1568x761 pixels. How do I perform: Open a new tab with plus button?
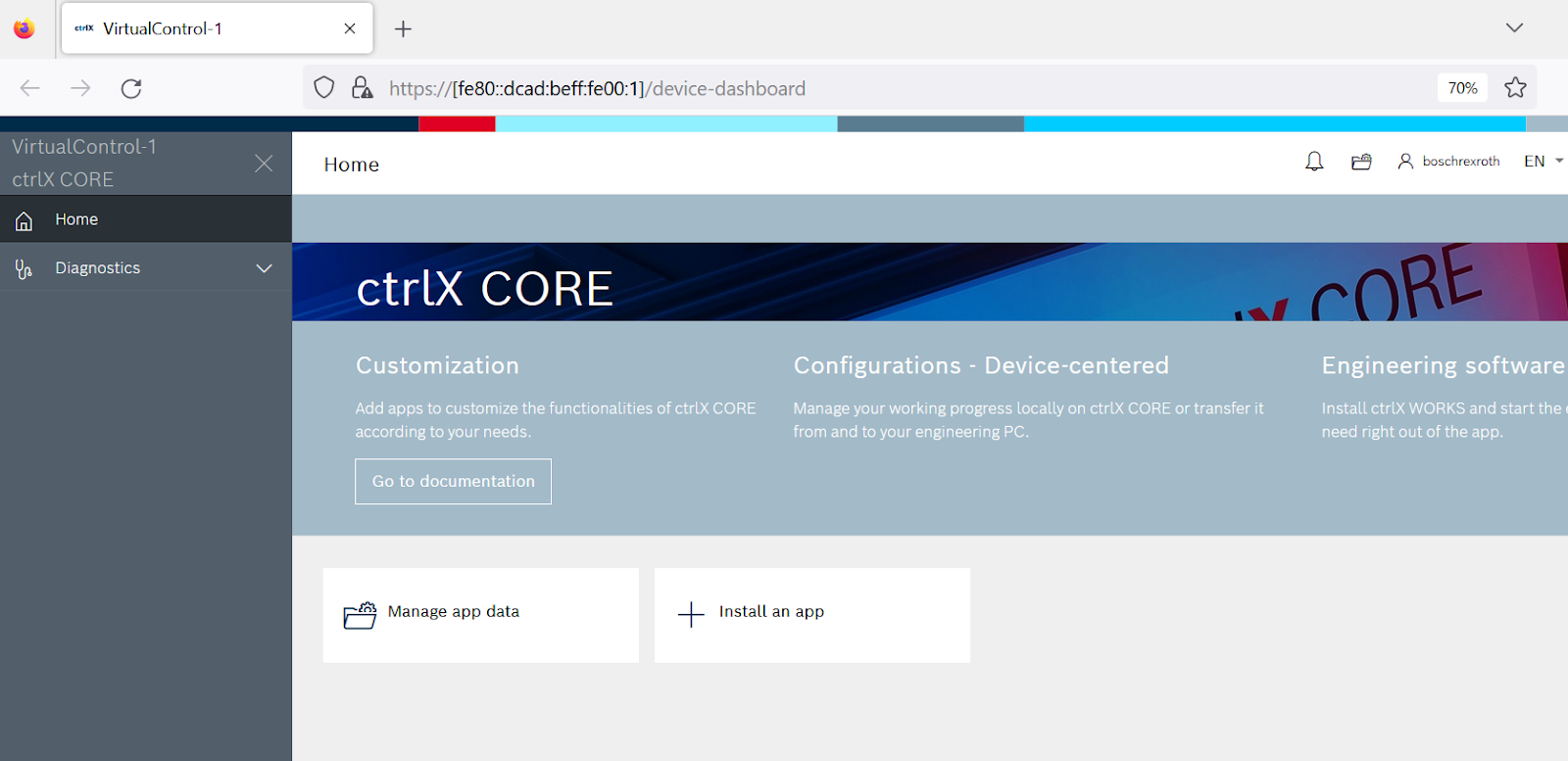[x=403, y=28]
